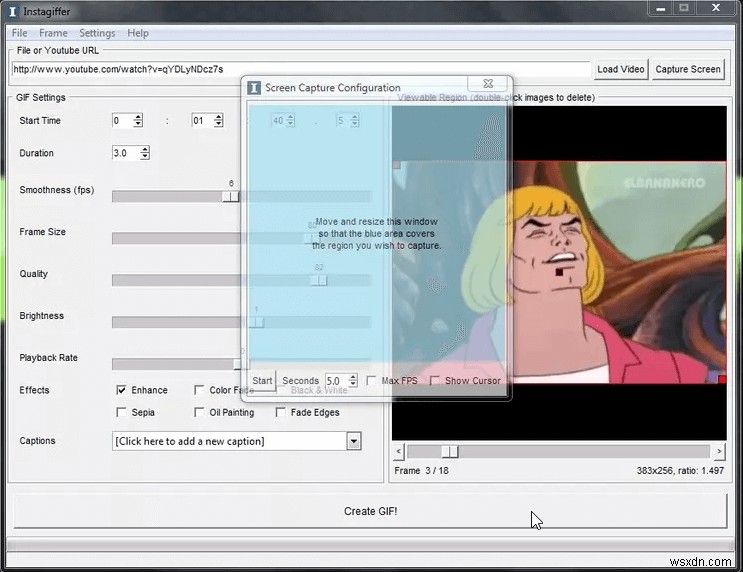The image size is (743, 572).
Task: Check Show Cursor in capture dialog
Action: [x=435, y=381]
